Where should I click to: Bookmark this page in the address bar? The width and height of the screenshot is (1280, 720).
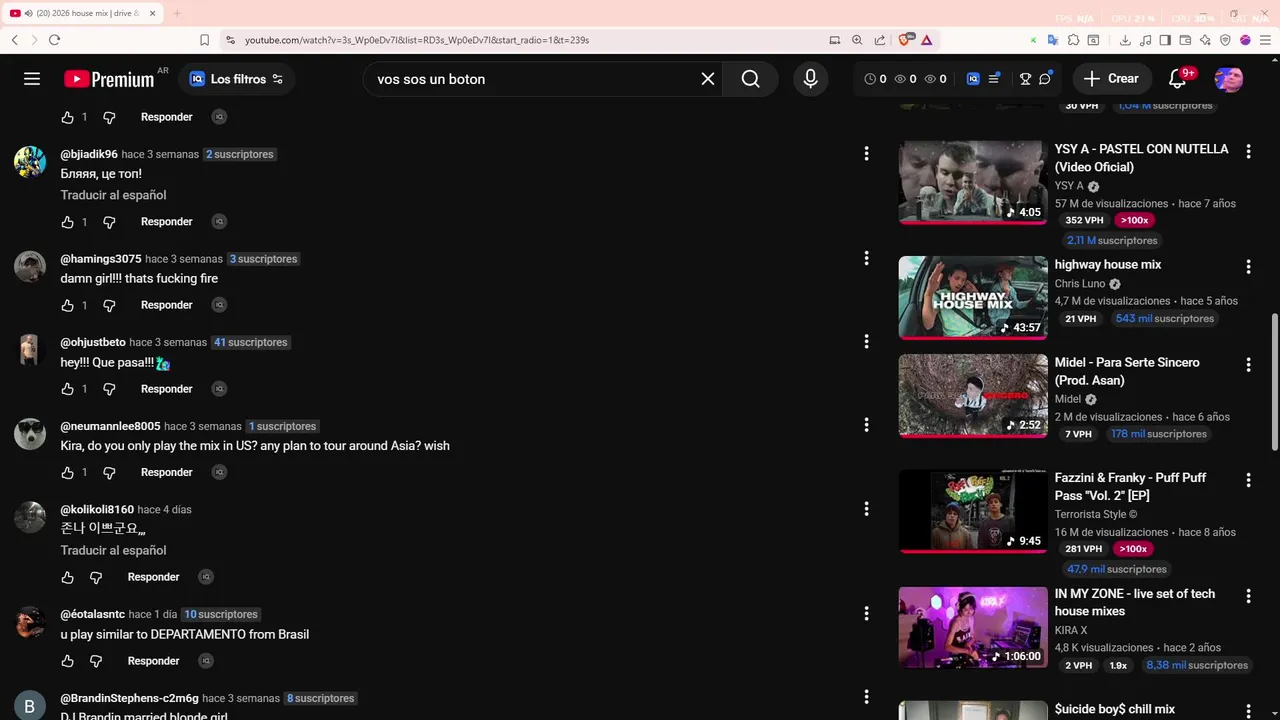tap(204, 40)
